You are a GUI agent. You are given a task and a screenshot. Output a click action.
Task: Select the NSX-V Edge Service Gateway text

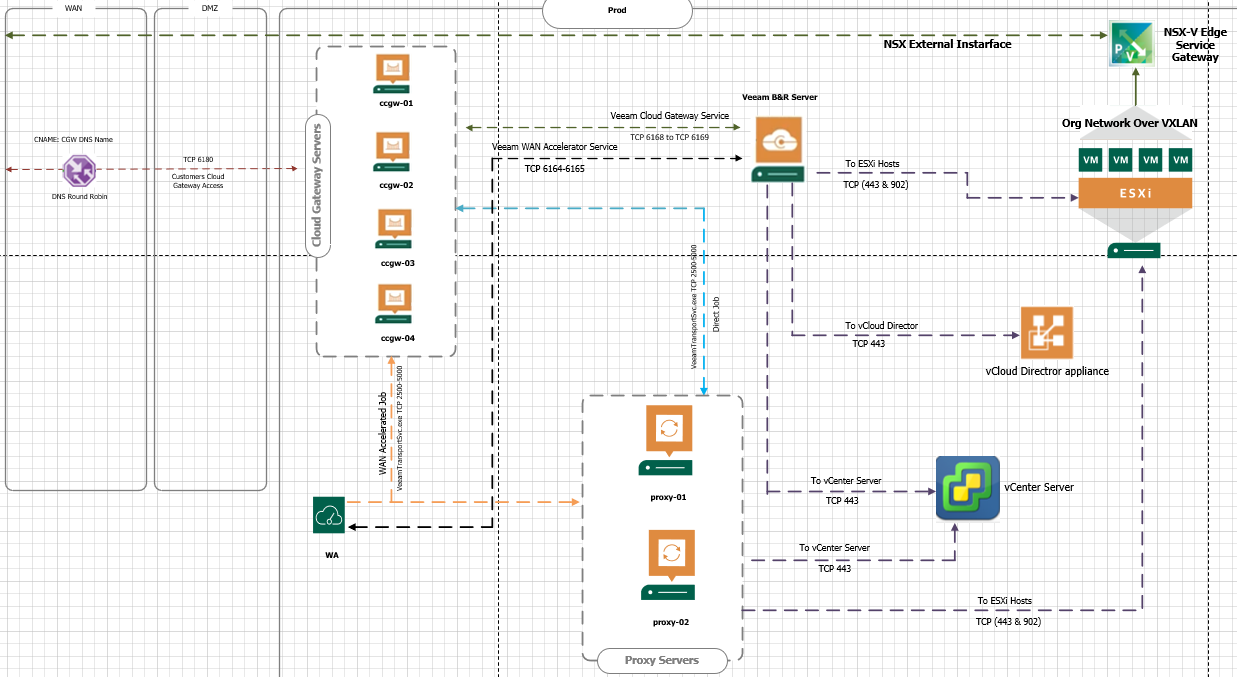1196,45
